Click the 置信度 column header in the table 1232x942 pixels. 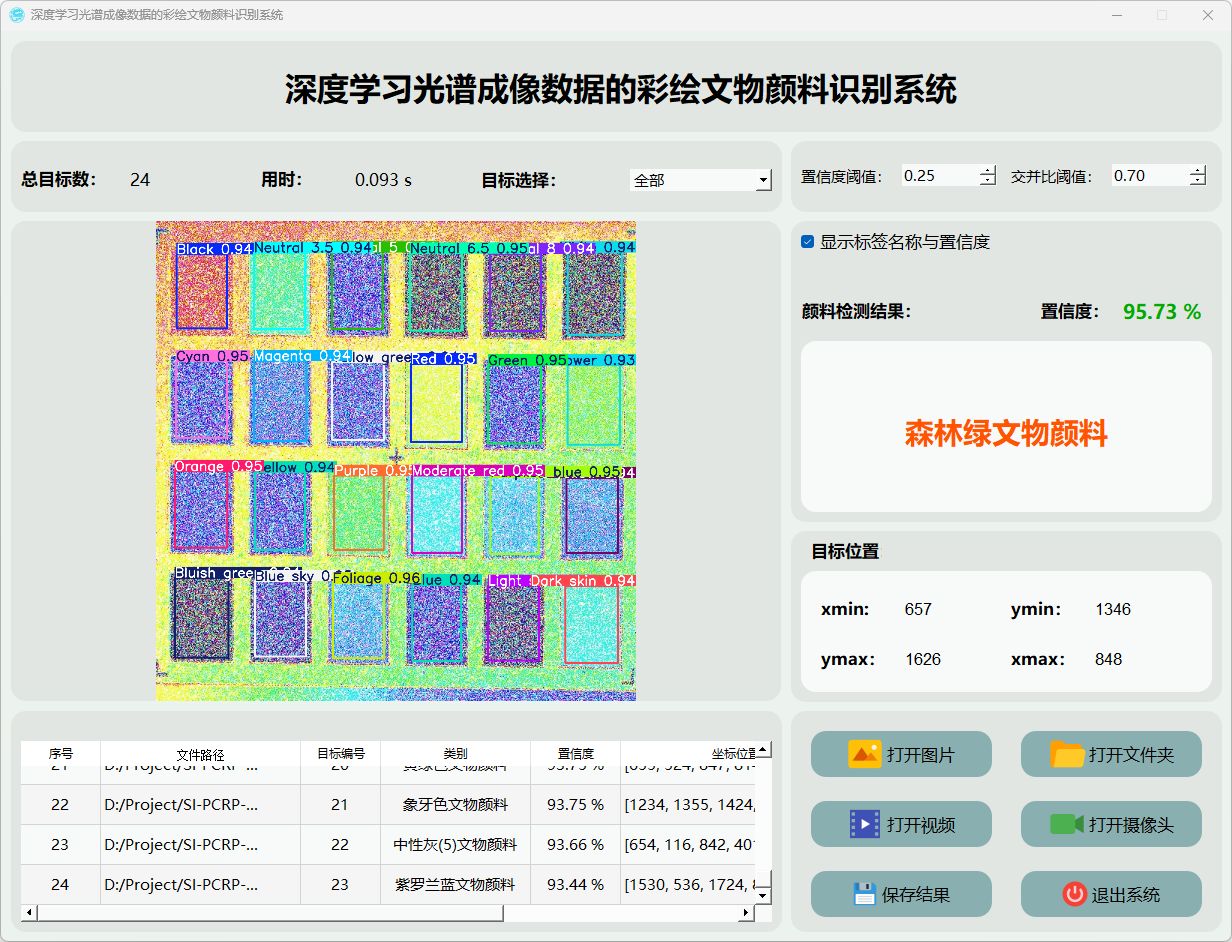click(x=575, y=754)
